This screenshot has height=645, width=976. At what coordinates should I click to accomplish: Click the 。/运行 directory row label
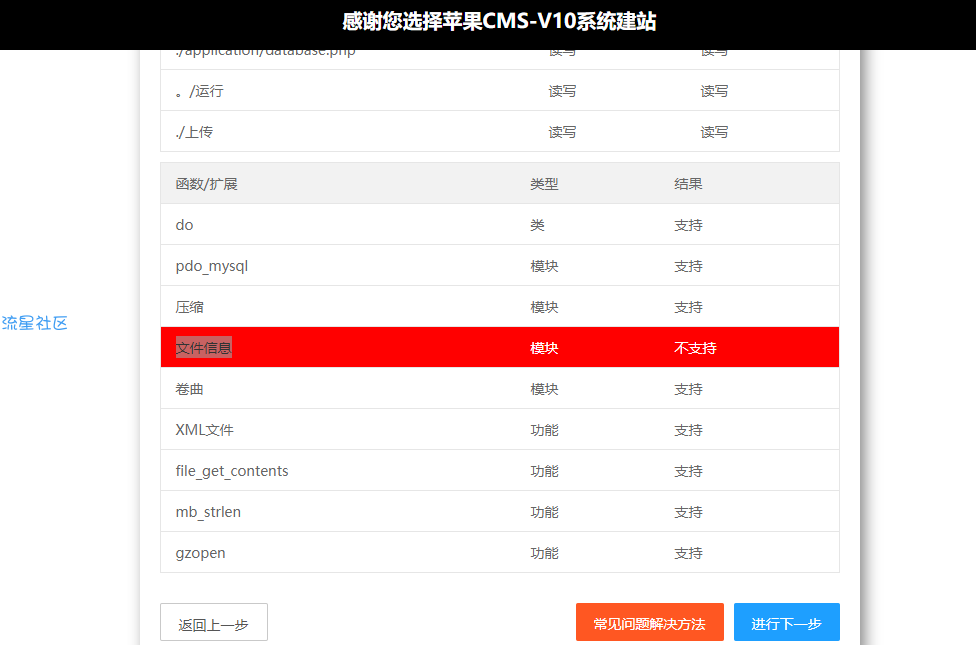point(199,91)
